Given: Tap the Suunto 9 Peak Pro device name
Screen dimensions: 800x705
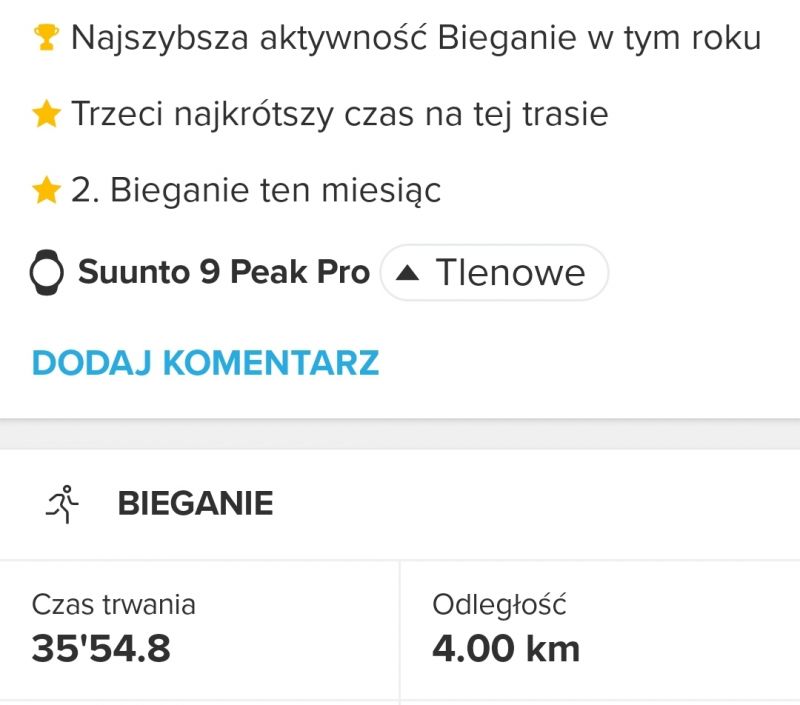Looking at the screenshot, I should click(x=223, y=271).
